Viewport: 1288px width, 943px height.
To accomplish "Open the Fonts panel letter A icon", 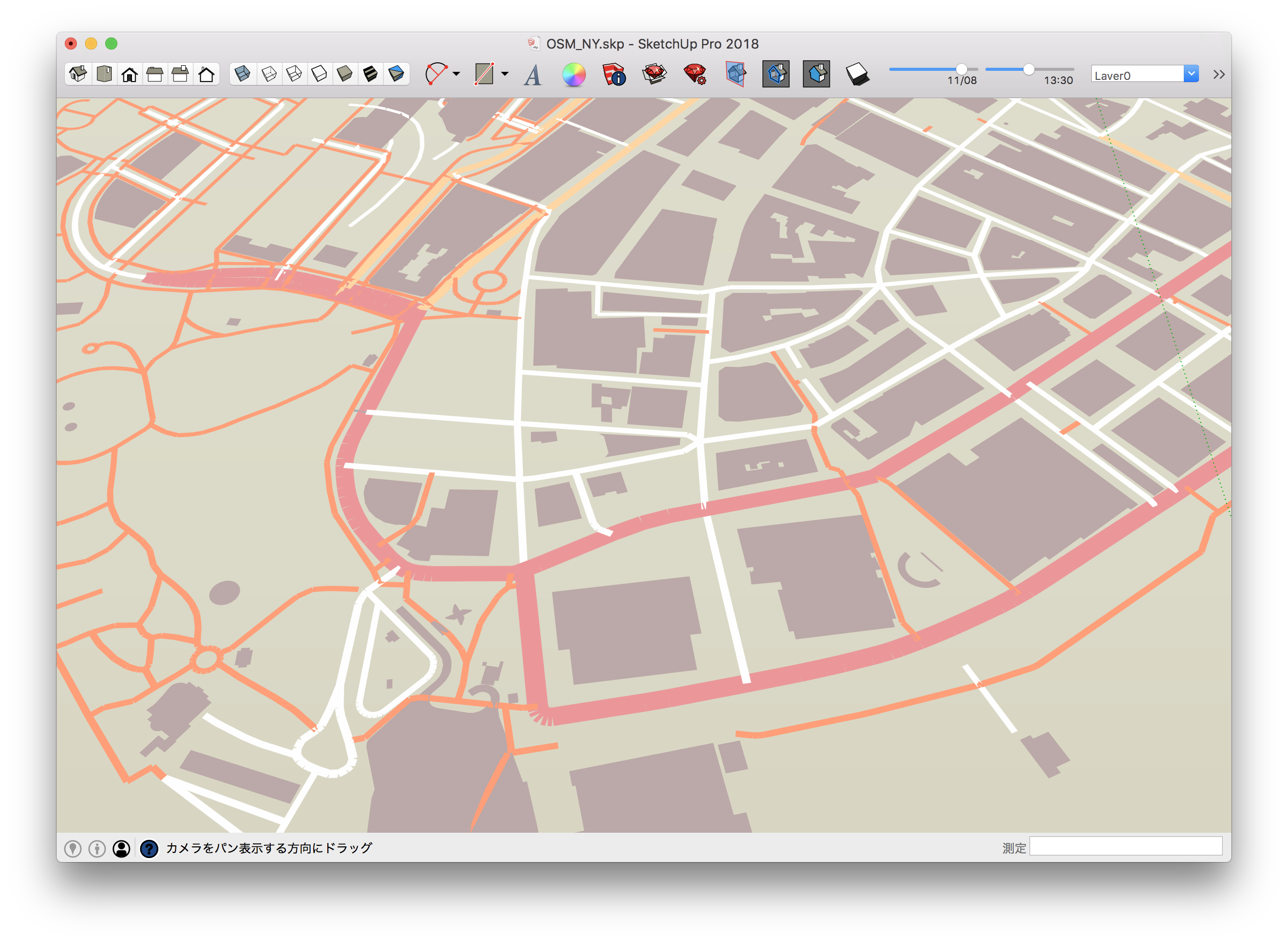I will [533, 75].
